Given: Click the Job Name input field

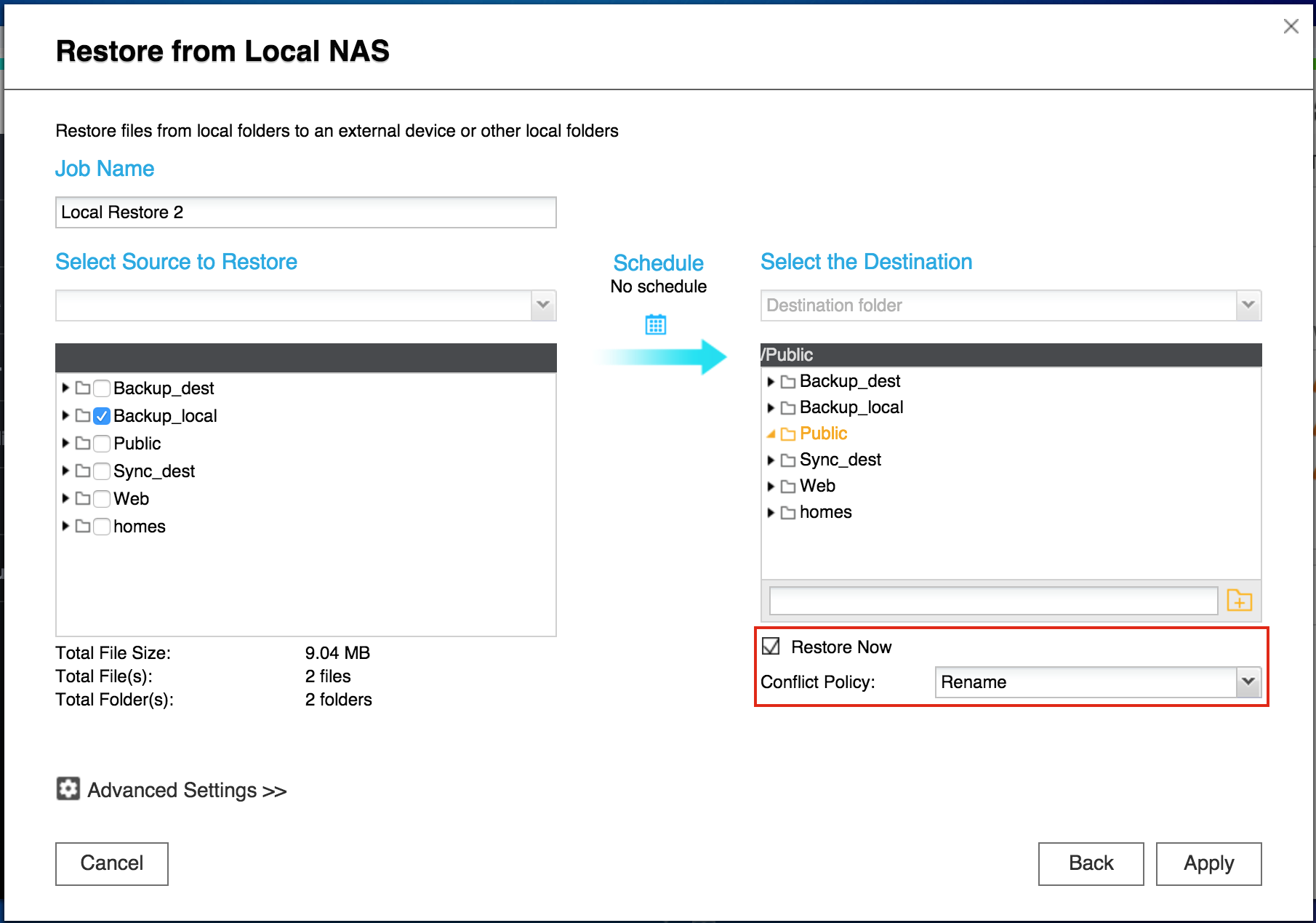Looking at the screenshot, I should [306, 212].
